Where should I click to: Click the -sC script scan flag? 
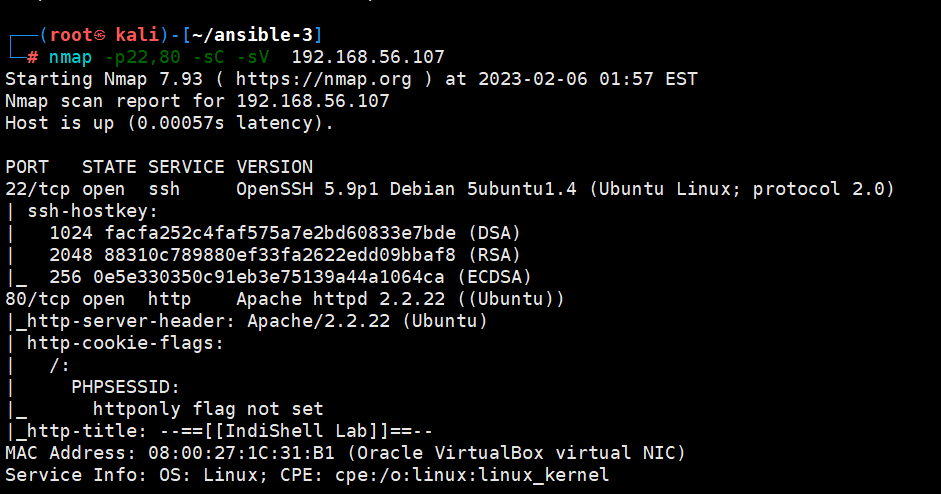pyautogui.click(x=203, y=57)
